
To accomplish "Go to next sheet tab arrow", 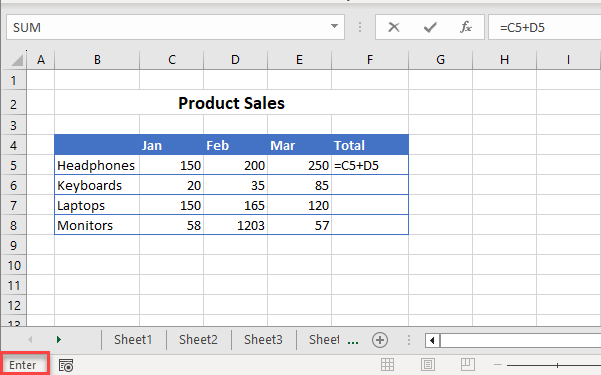I will 59,339.
